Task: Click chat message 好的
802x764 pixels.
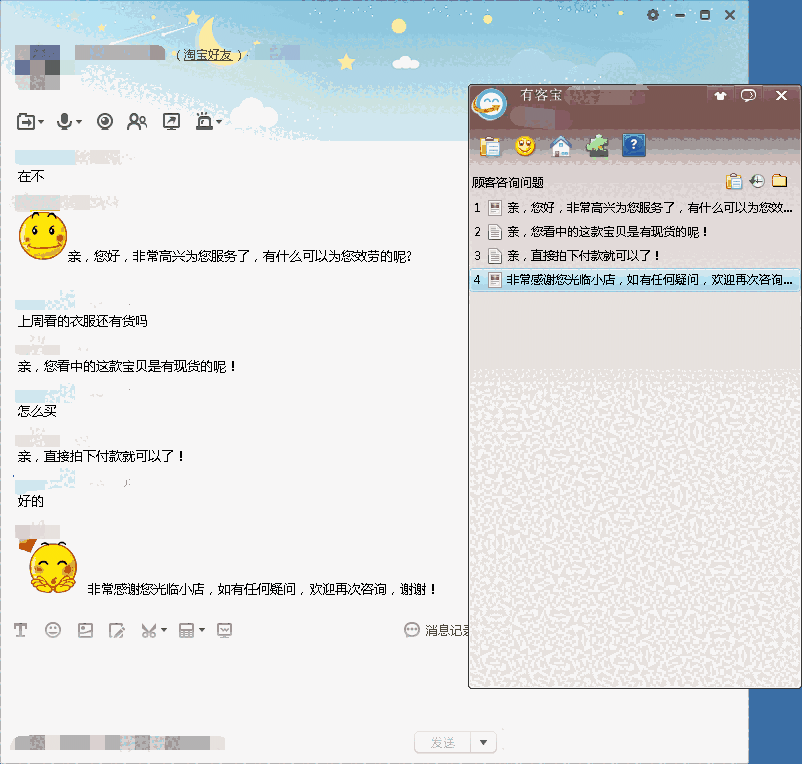Action: pyautogui.click(x=31, y=501)
